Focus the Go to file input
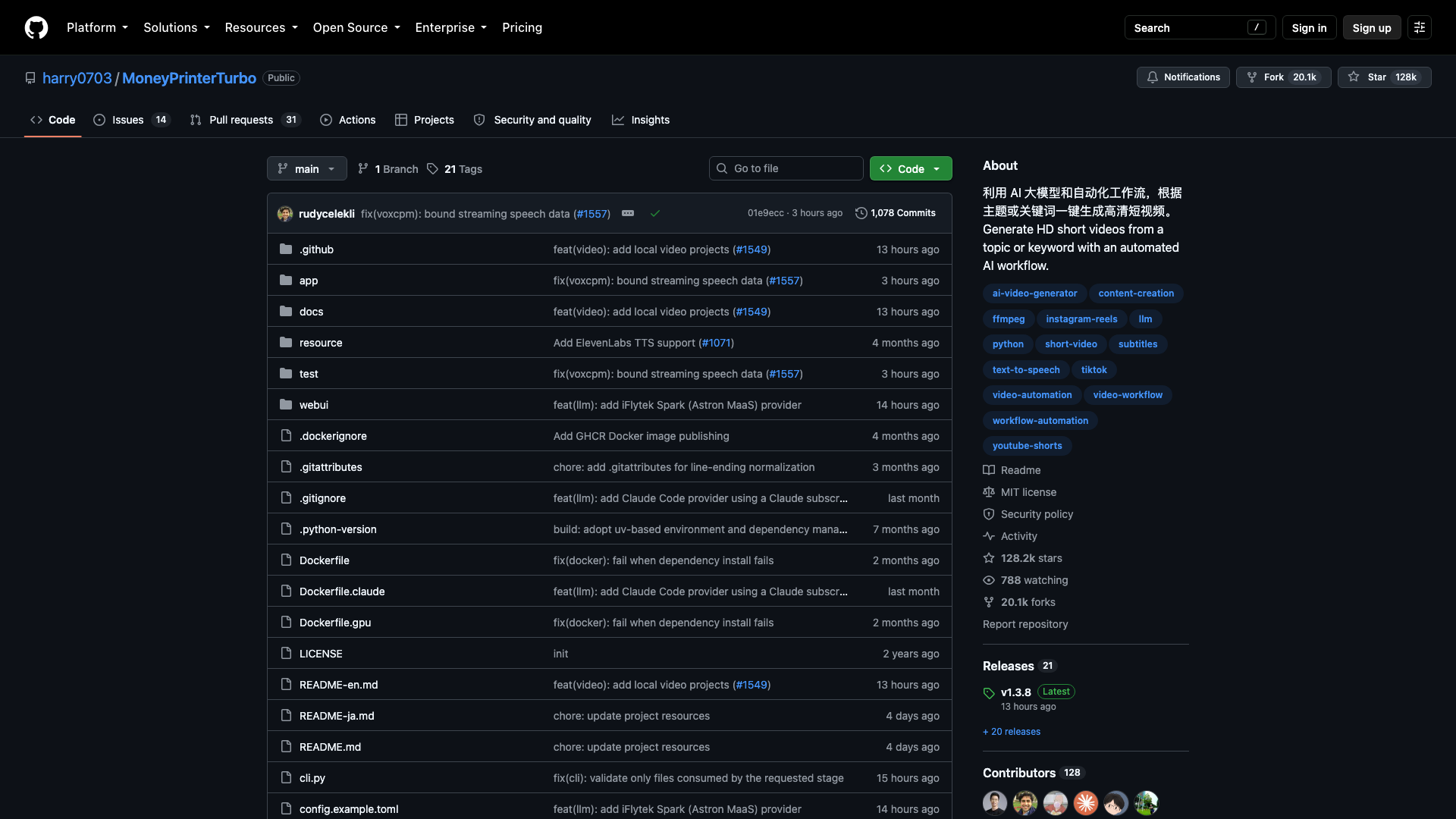This screenshot has width=1456, height=819. coord(786,168)
